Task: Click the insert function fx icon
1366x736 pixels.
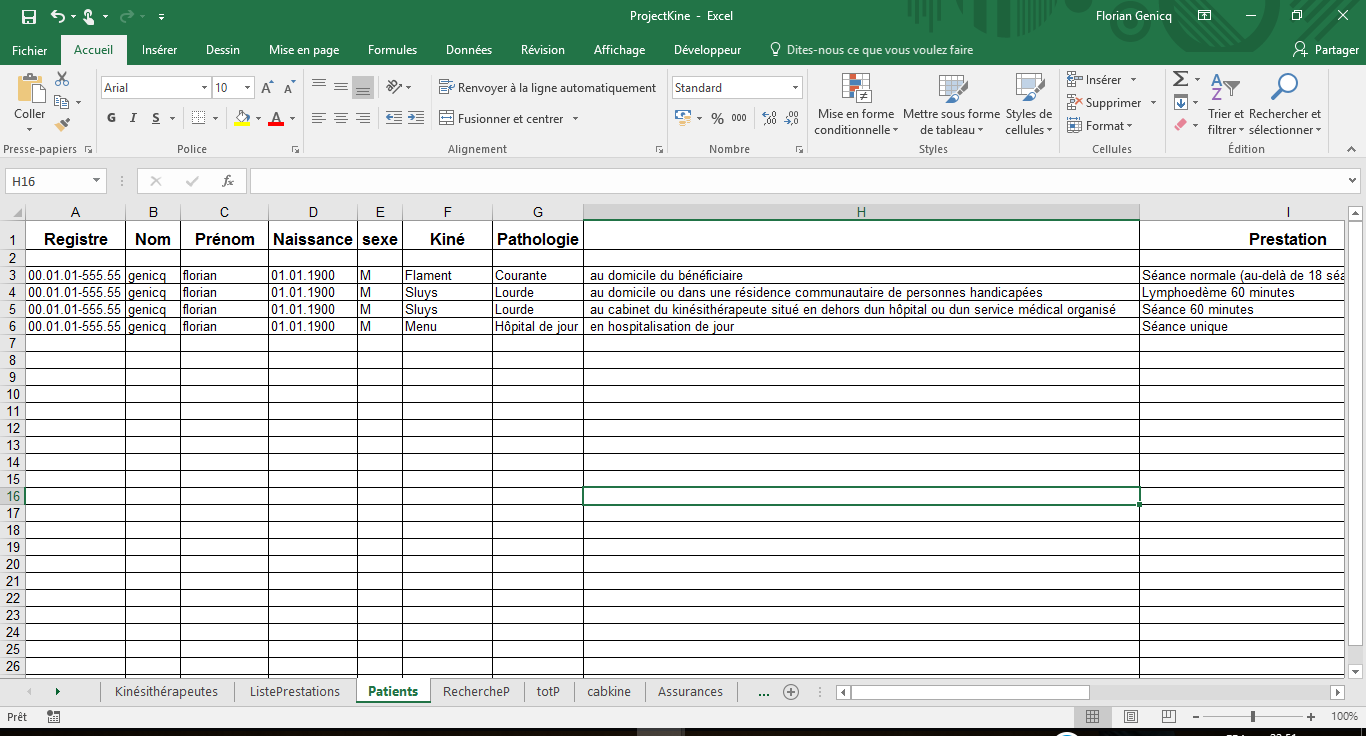Action: (228, 181)
